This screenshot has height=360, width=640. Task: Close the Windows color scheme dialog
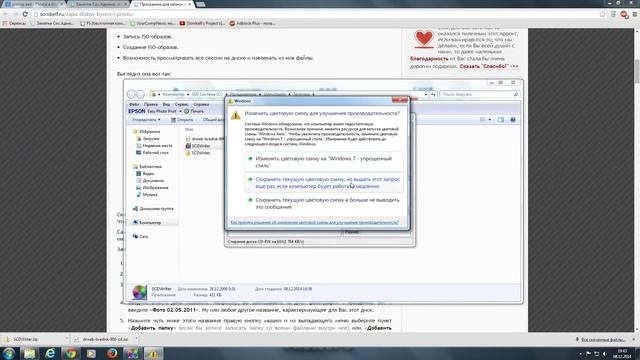pyautogui.click(x=400, y=100)
